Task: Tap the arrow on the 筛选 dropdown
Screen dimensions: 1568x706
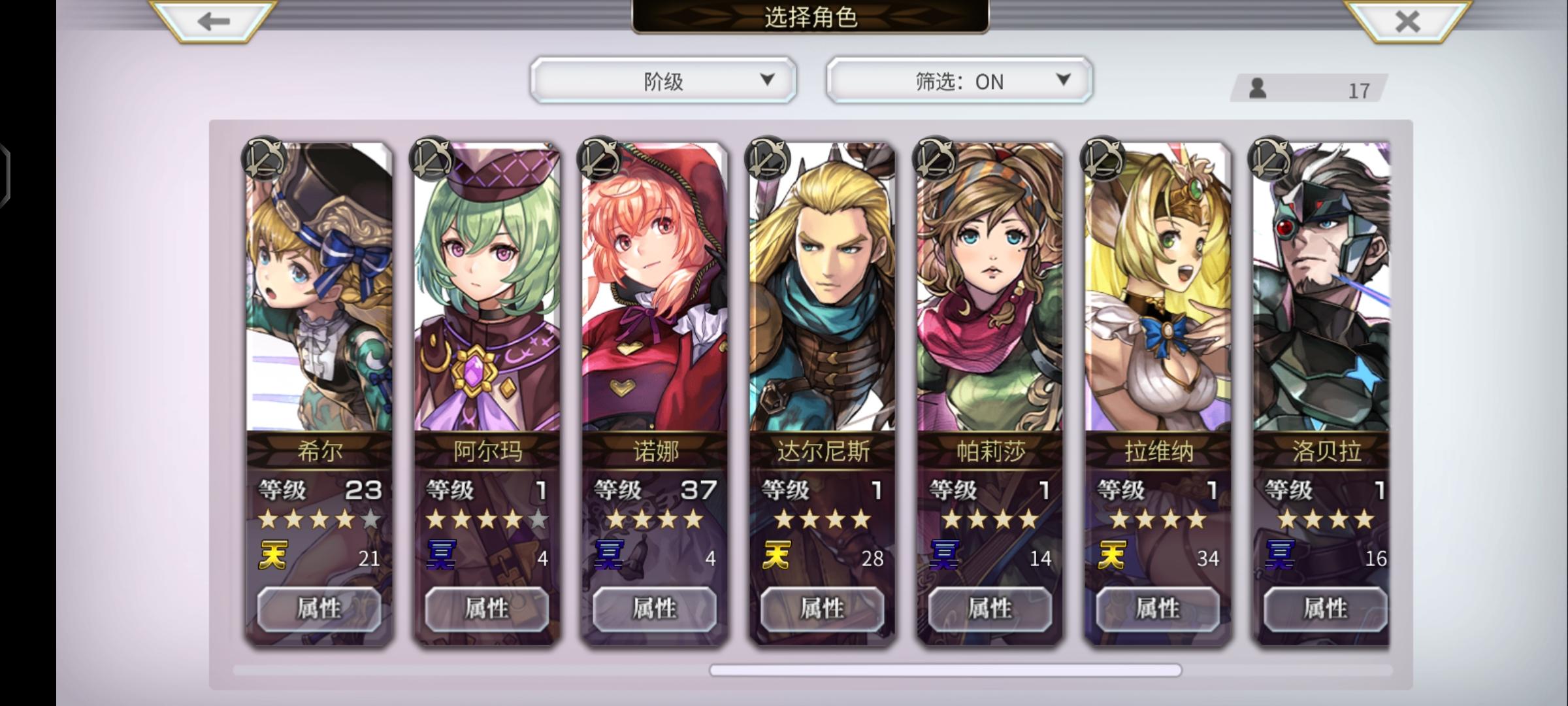Action: pos(1063,80)
